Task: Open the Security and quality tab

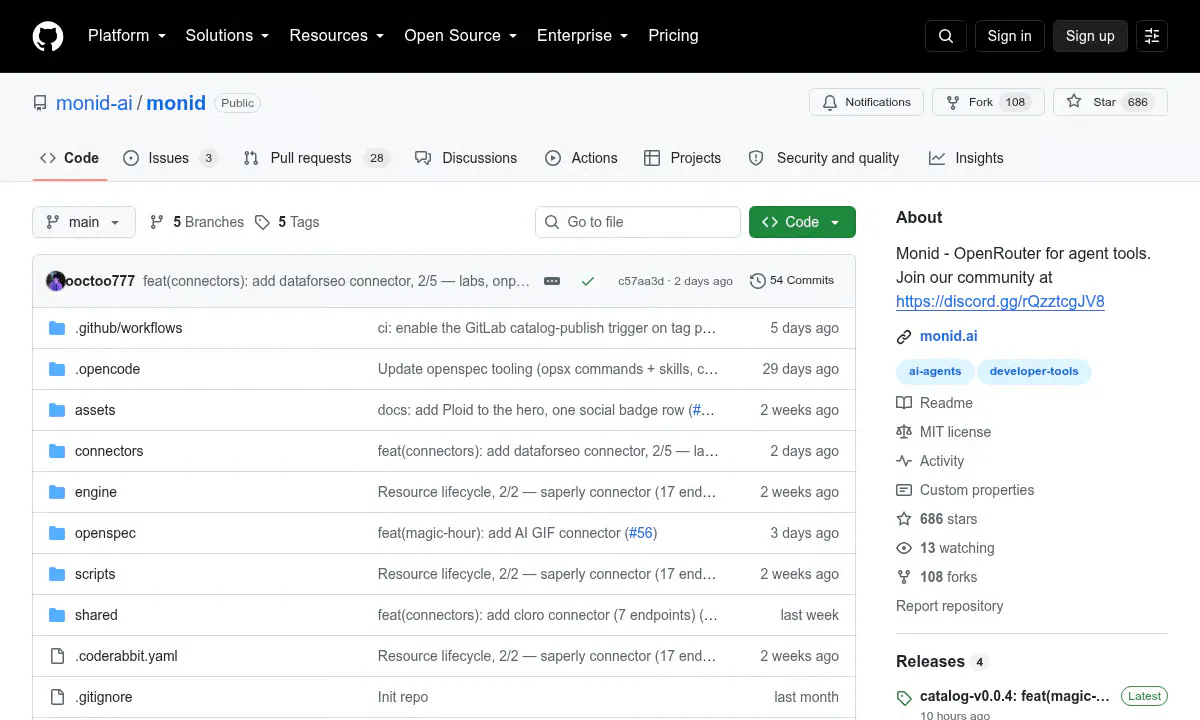Action: 824,158
